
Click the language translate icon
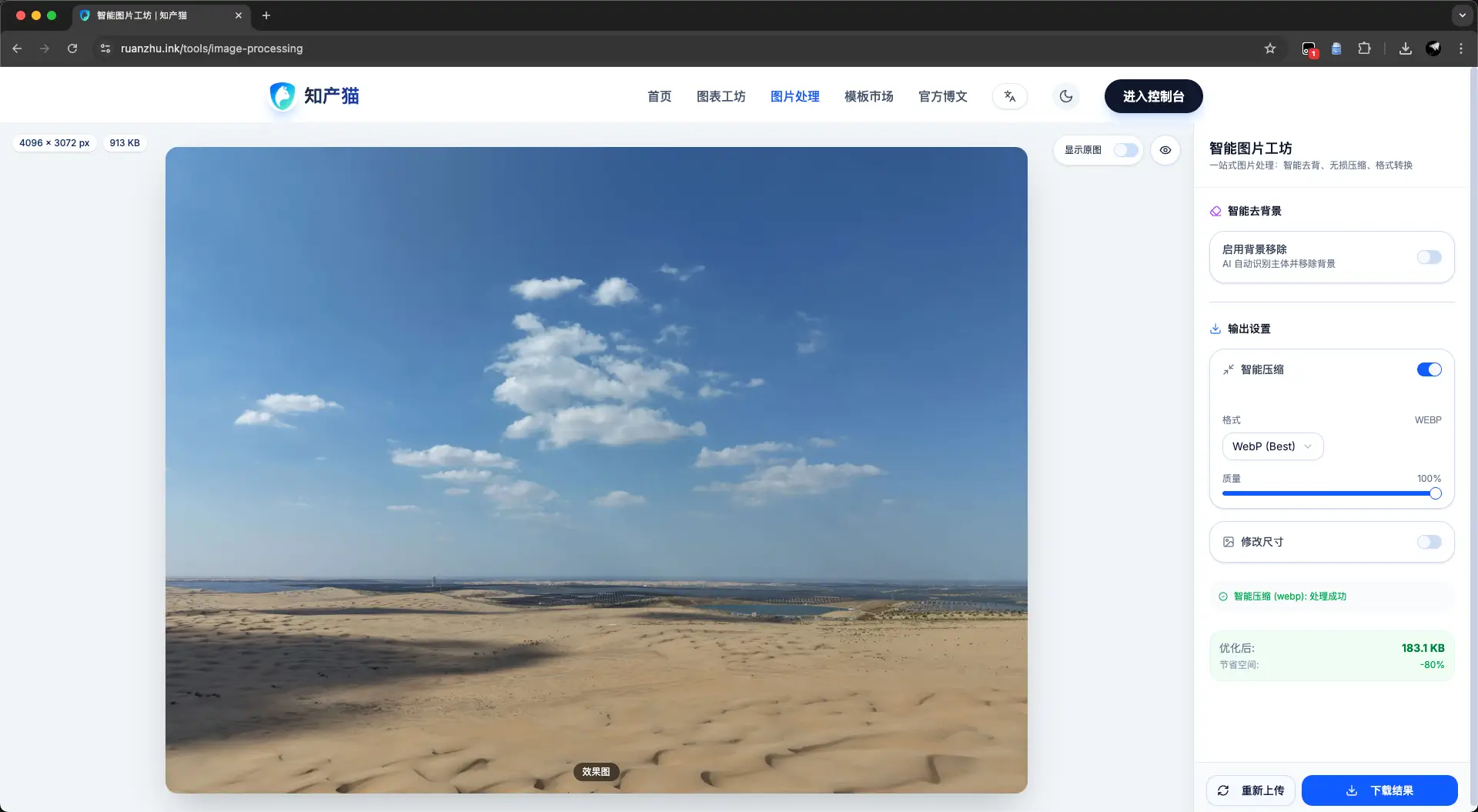1009,96
